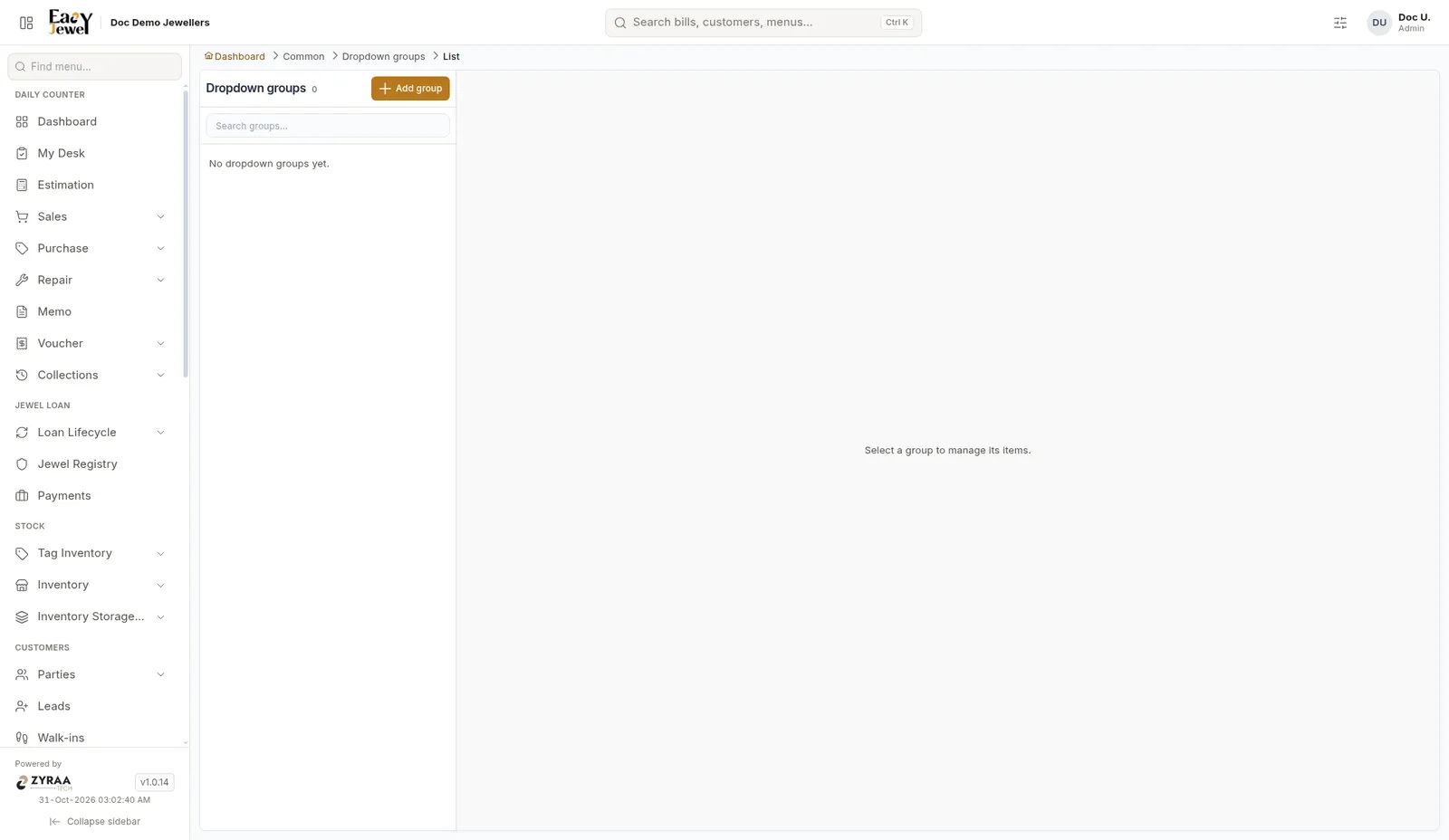Click the Memo document icon
1449x840 pixels.
coord(22,311)
